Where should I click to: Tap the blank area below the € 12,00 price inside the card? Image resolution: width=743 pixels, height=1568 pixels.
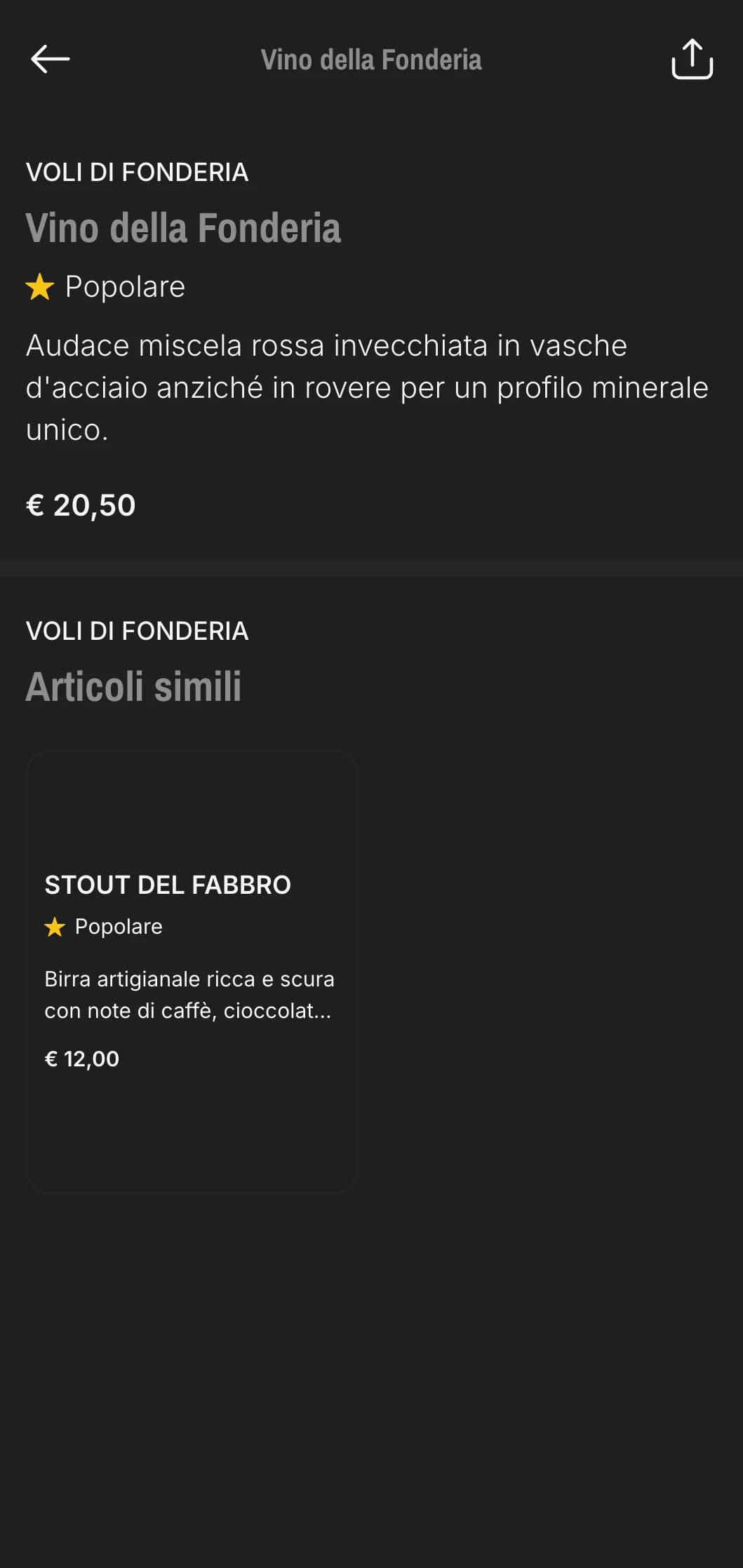(x=192, y=1130)
